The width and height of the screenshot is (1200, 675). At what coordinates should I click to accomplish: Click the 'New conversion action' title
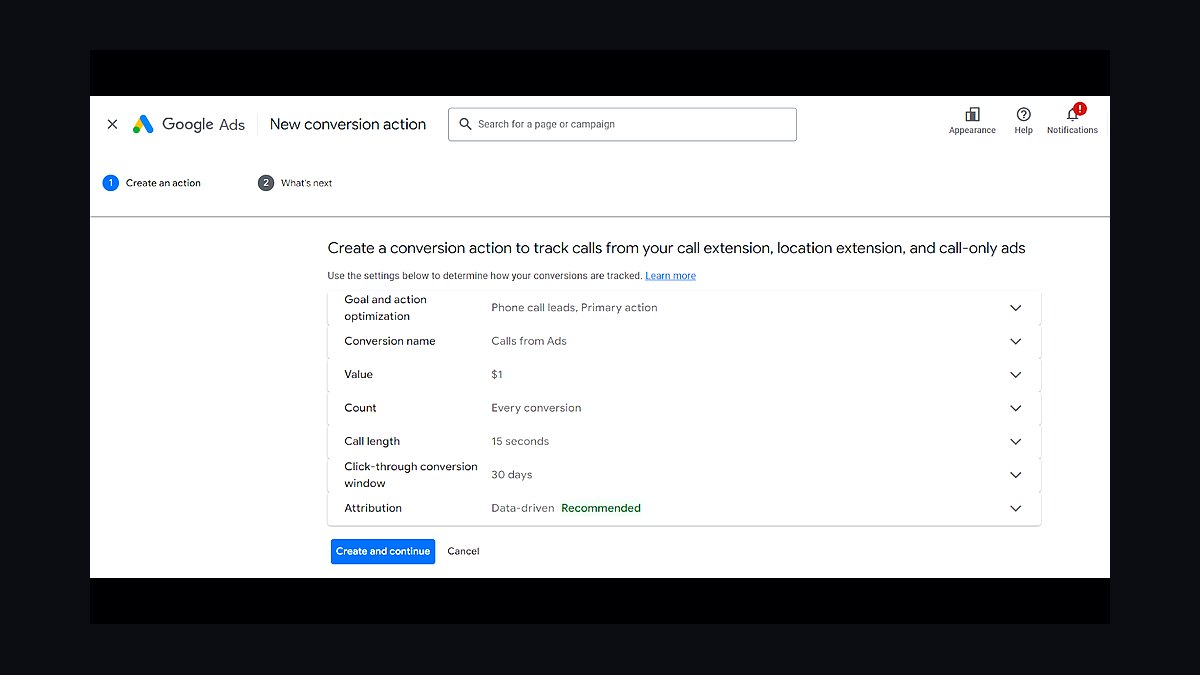click(348, 124)
